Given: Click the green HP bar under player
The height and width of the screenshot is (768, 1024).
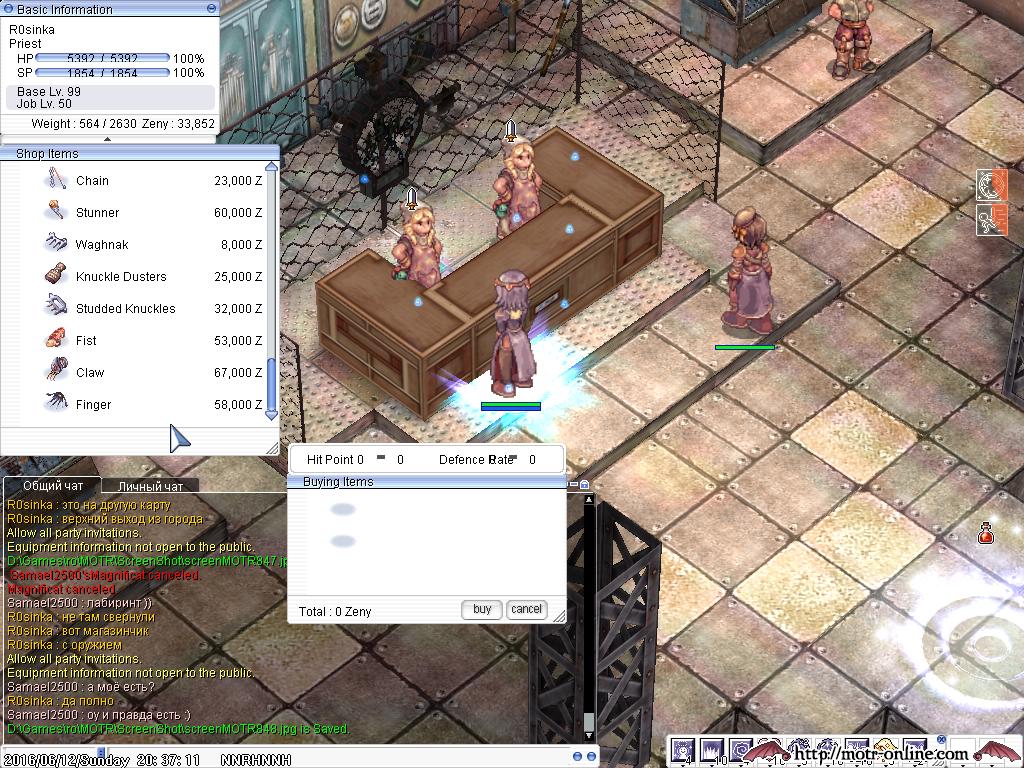Looking at the screenshot, I should (510, 404).
